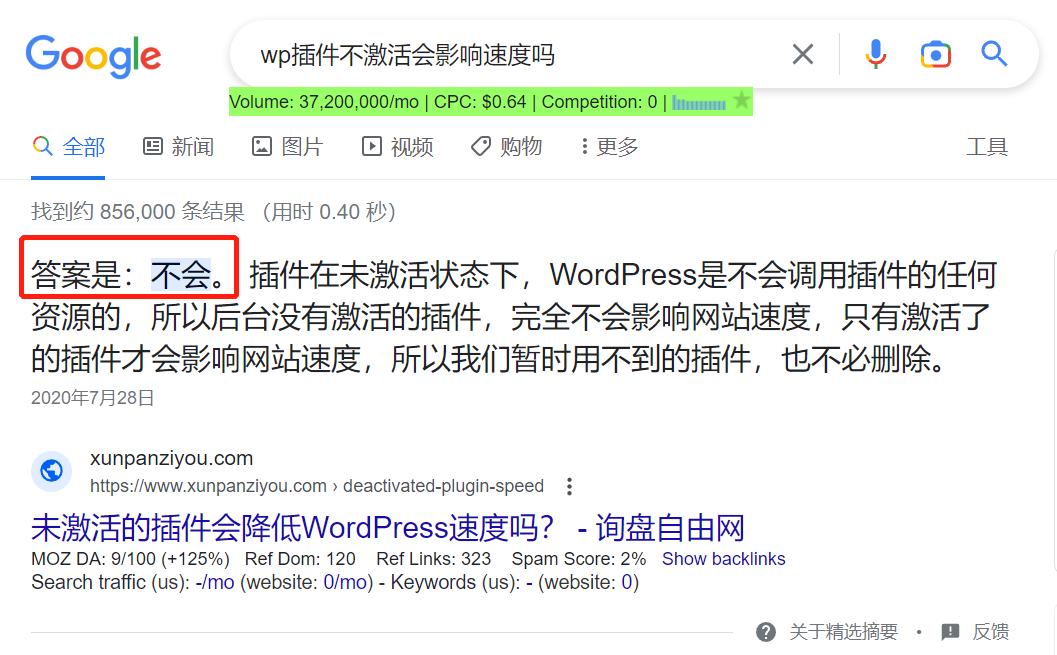
Task: Click Ref Dom: 120 text
Action: coord(300,559)
